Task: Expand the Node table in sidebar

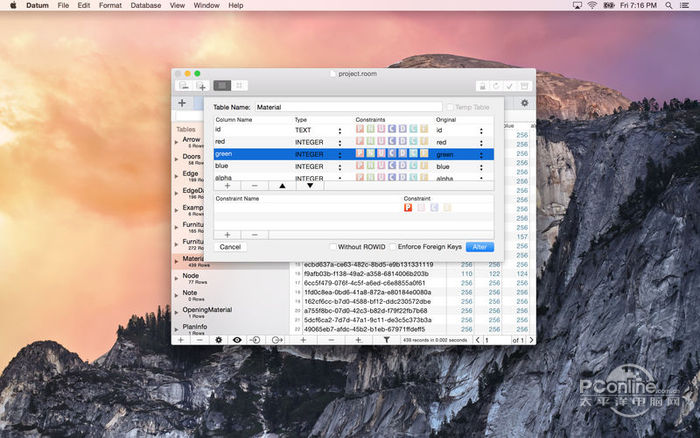Action: pyautogui.click(x=177, y=276)
